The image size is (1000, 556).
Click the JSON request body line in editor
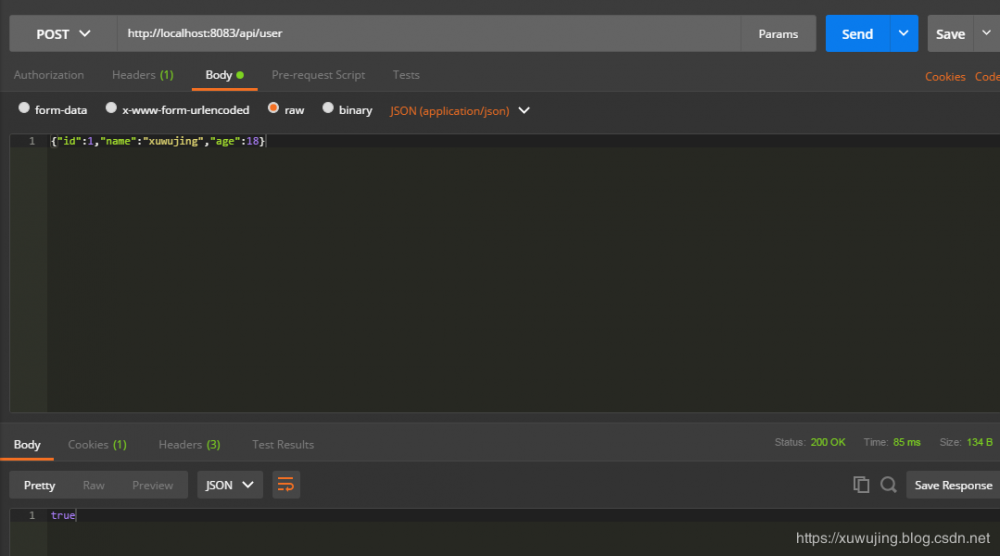[x=158, y=141]
